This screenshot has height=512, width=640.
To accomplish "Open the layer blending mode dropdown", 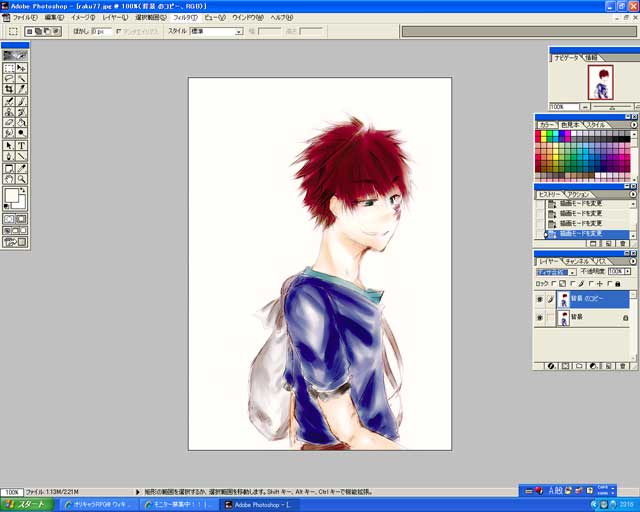I will click(x=556, y=272).
